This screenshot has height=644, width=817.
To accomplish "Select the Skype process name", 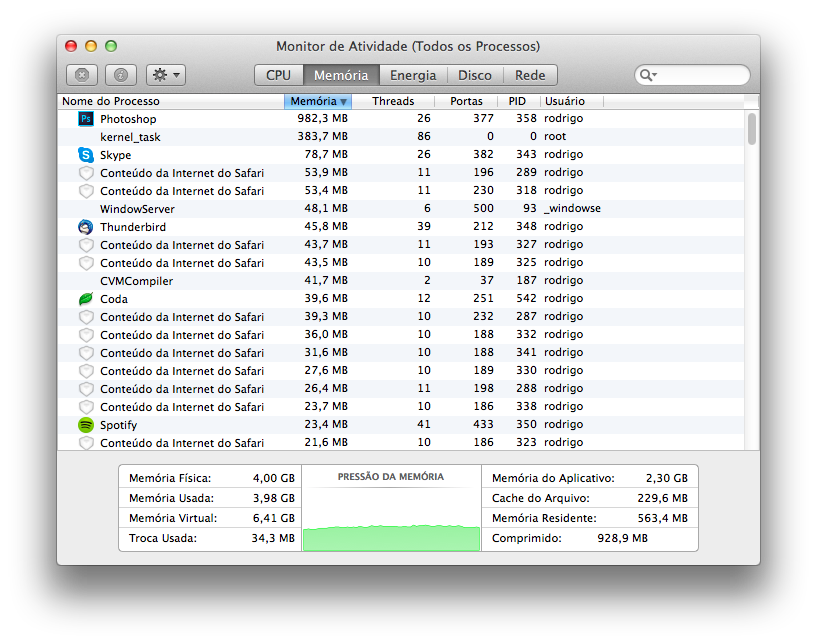I will tap(116, 155).
